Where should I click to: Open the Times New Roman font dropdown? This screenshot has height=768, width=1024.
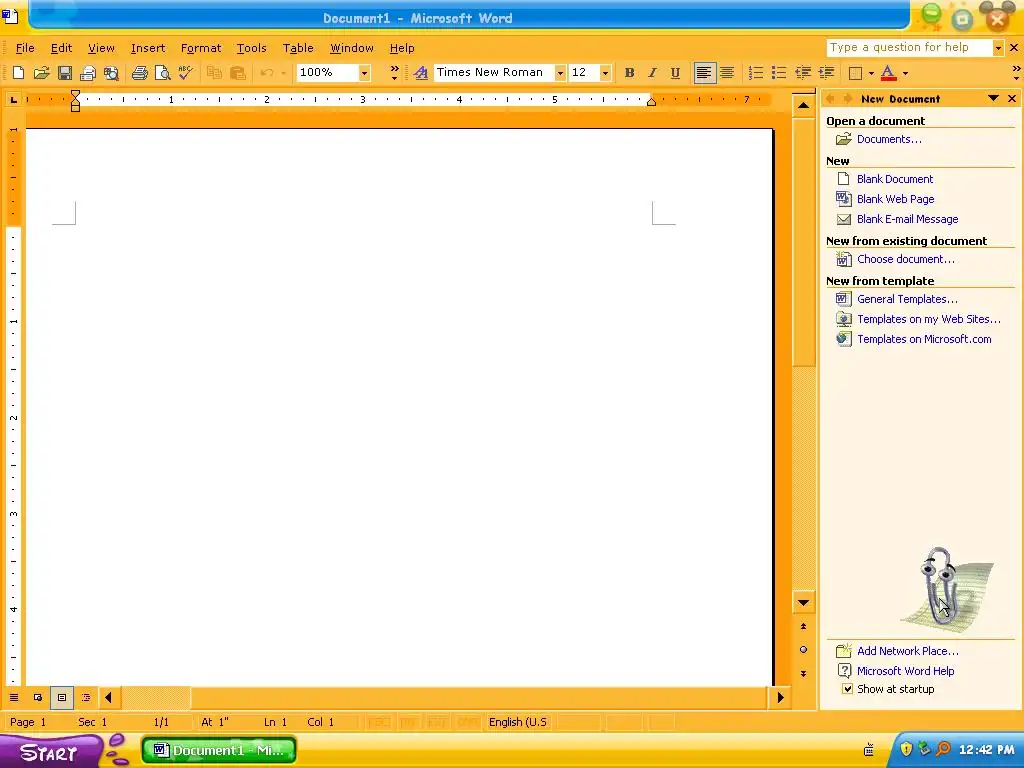(x=560, y=73)
